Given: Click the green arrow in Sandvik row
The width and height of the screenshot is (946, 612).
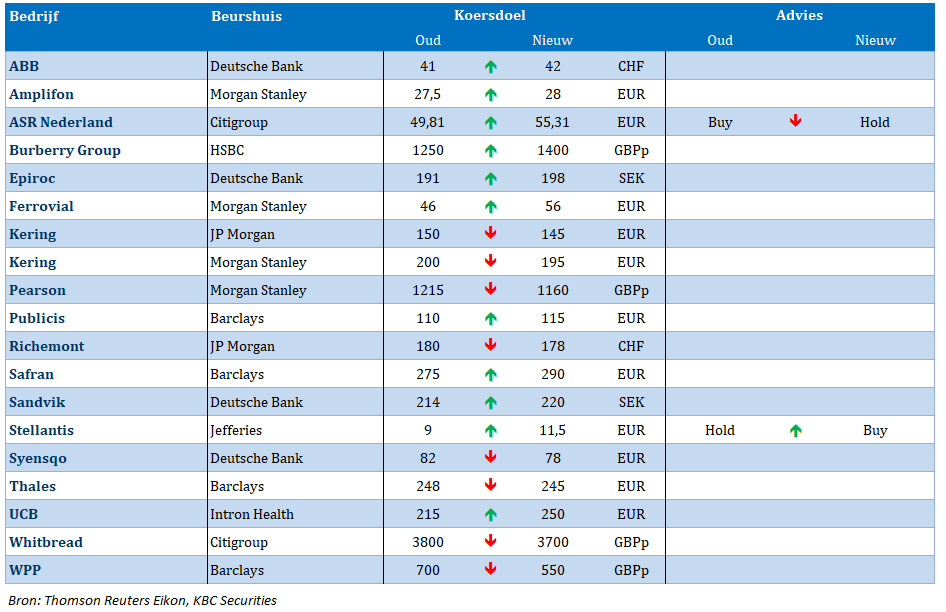Looking at the screenshot, I should [x=490, y=403].
